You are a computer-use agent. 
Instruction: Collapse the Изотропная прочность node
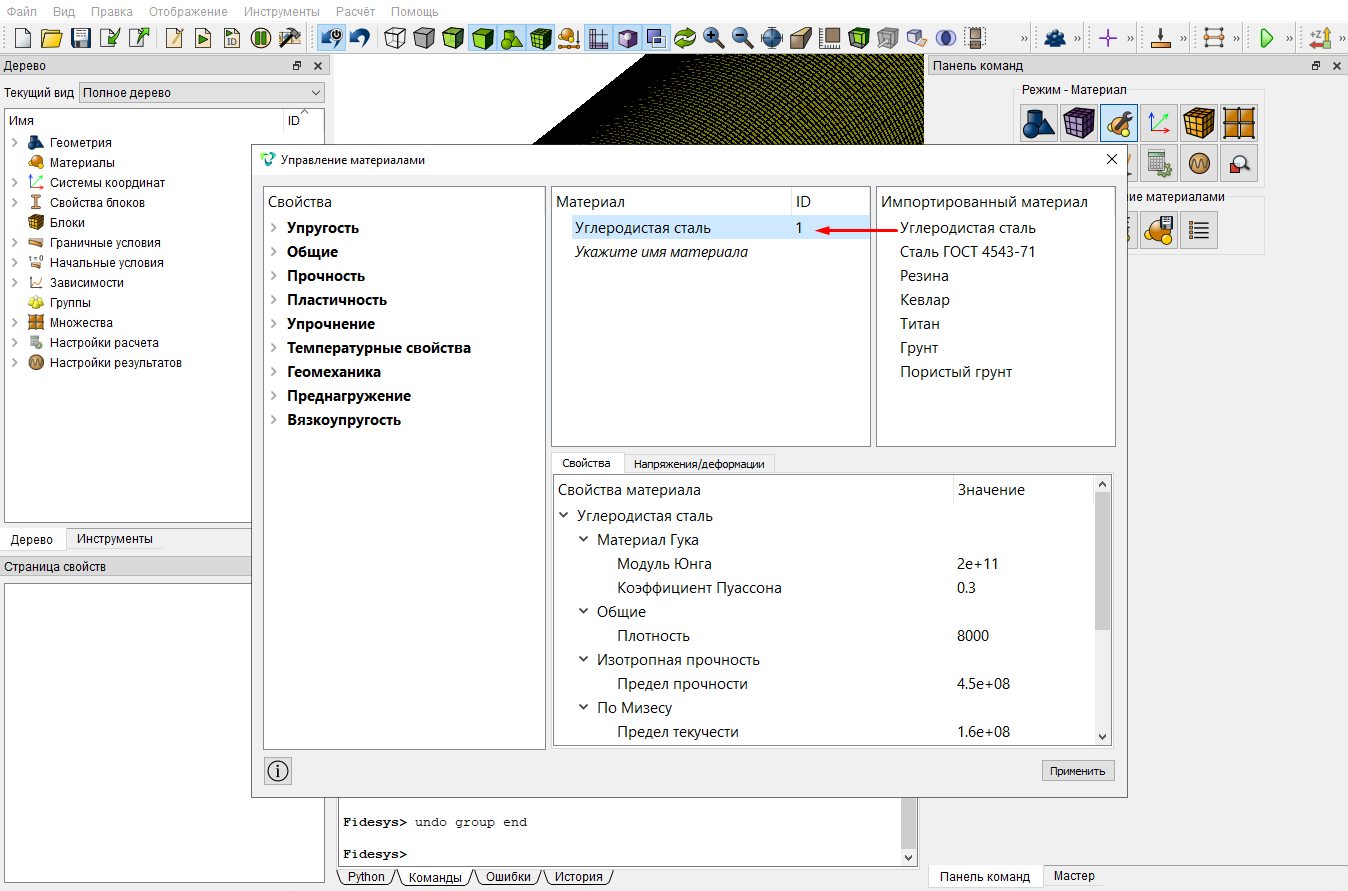pyautogui.click(x=584, y=660)
